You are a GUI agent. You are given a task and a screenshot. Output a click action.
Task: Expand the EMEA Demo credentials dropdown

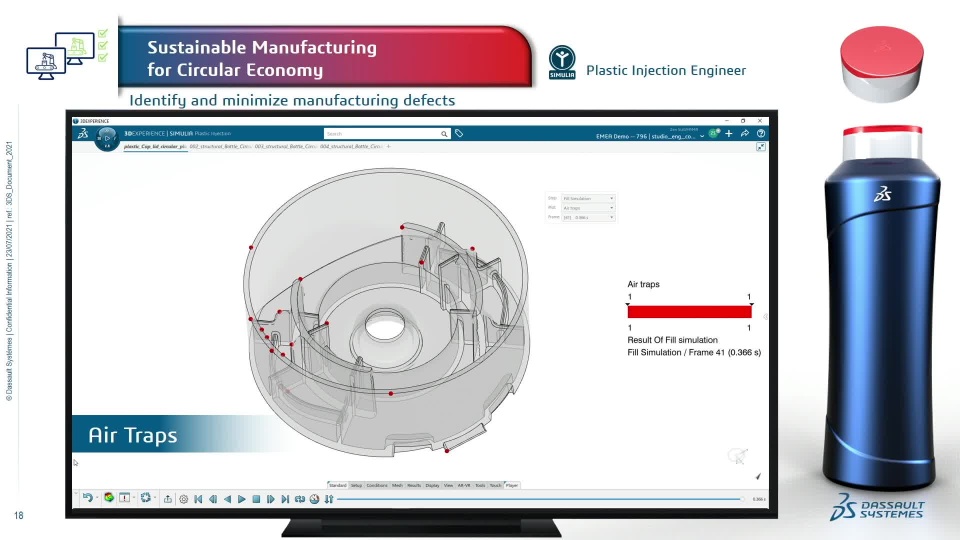[702, 137]
